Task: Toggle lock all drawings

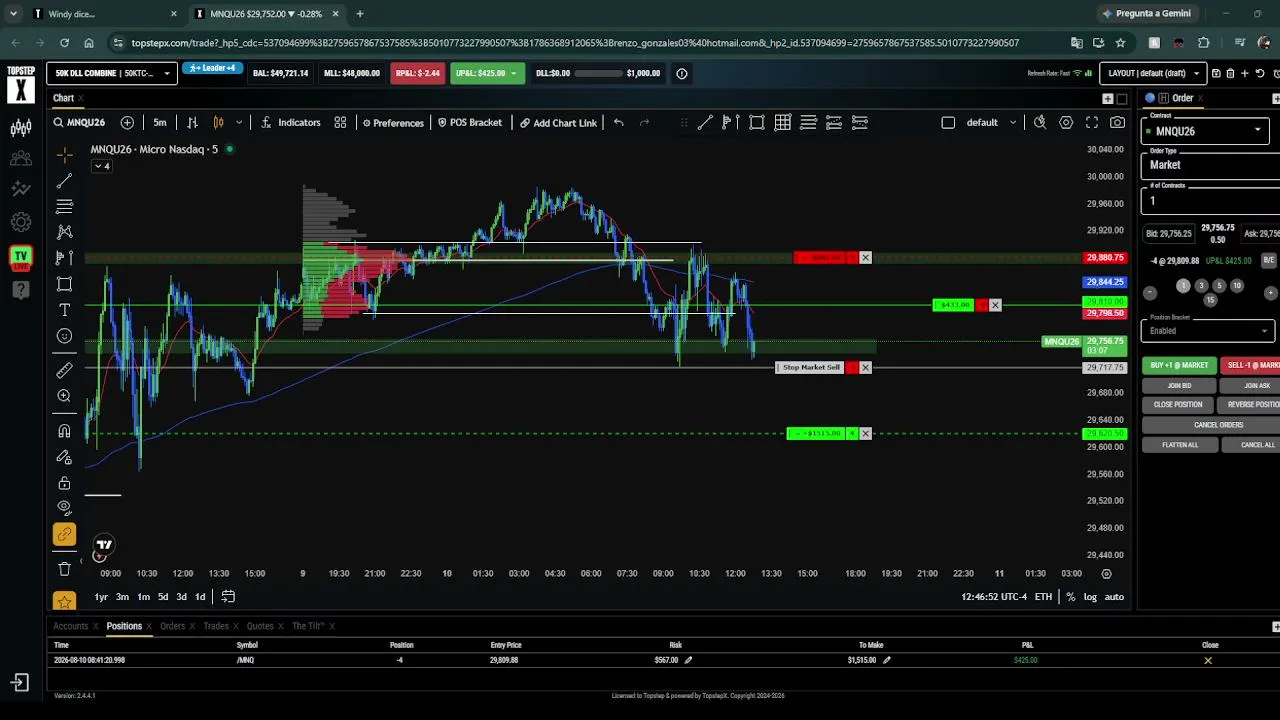Action: click(64, 483)
